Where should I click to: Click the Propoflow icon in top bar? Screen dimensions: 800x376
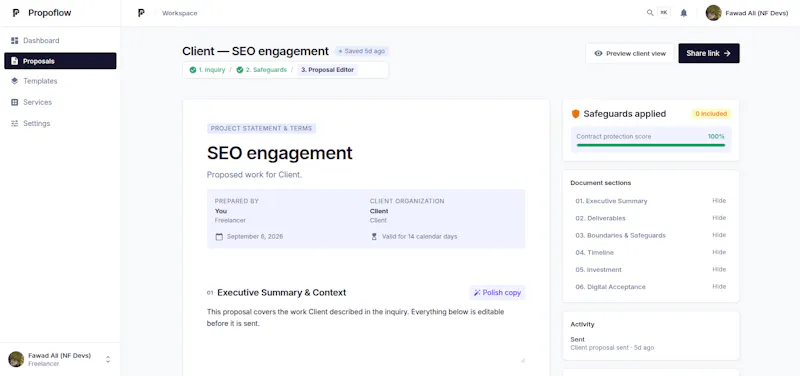click(141, 13)
